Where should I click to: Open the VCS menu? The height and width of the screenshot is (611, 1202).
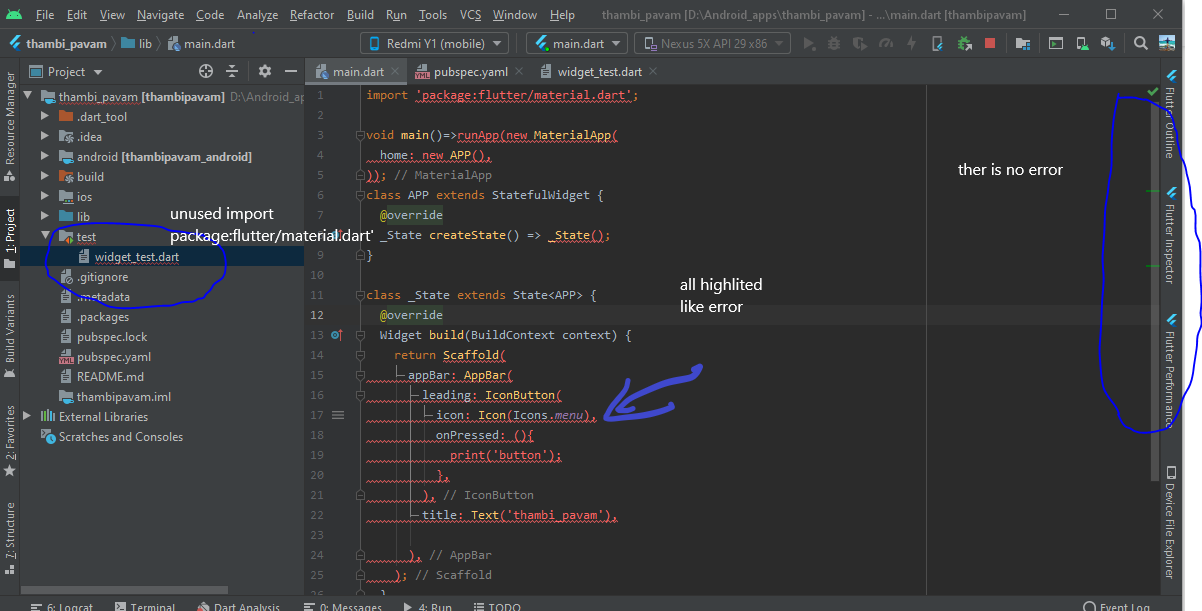click(x=470, y=15)
